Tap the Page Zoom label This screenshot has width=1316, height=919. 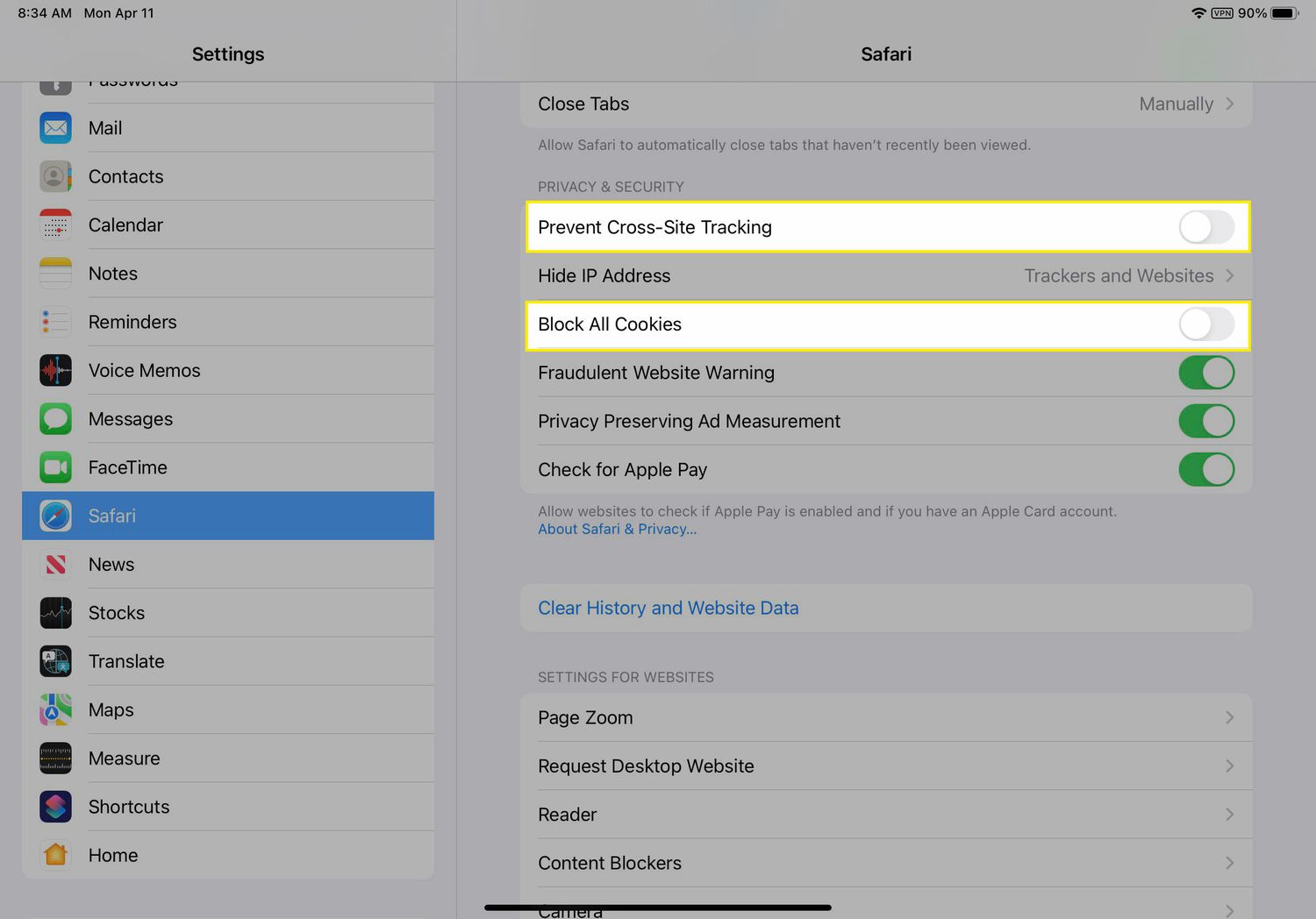[x=585, y=717]
